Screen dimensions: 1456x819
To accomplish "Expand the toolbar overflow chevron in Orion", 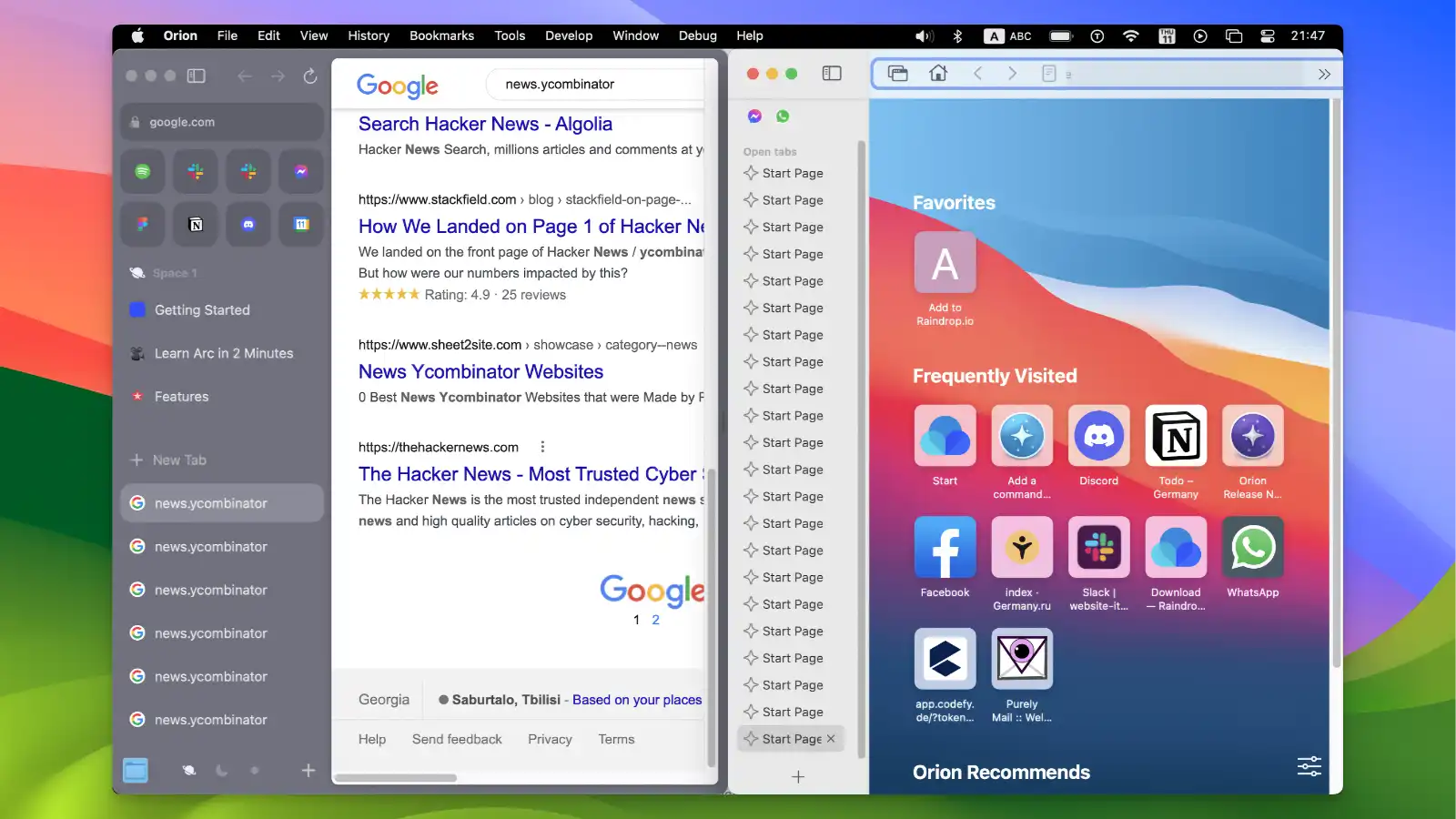I will tap(1326, 74).
